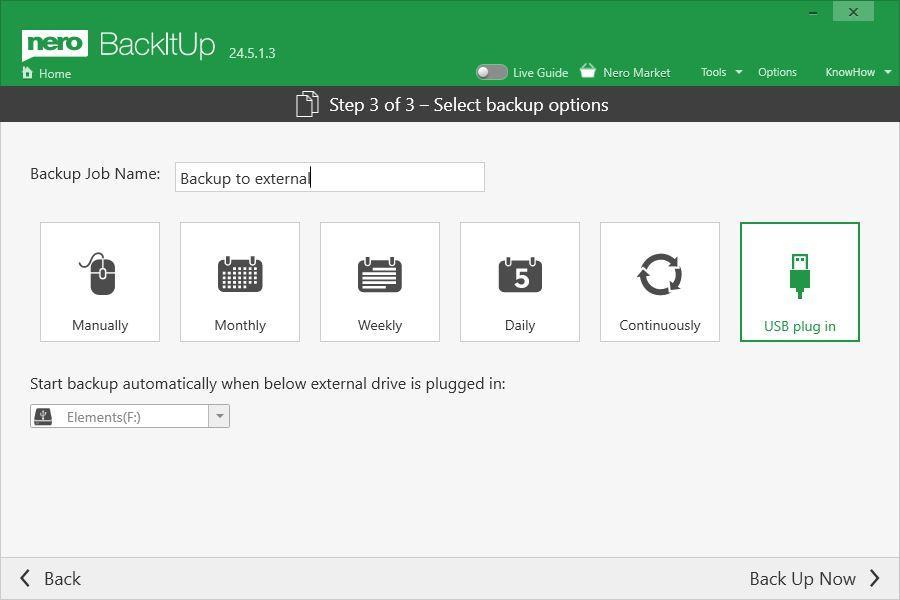Go to Home
The height and width of the screenshot is (600, 900).
point(55,73)
